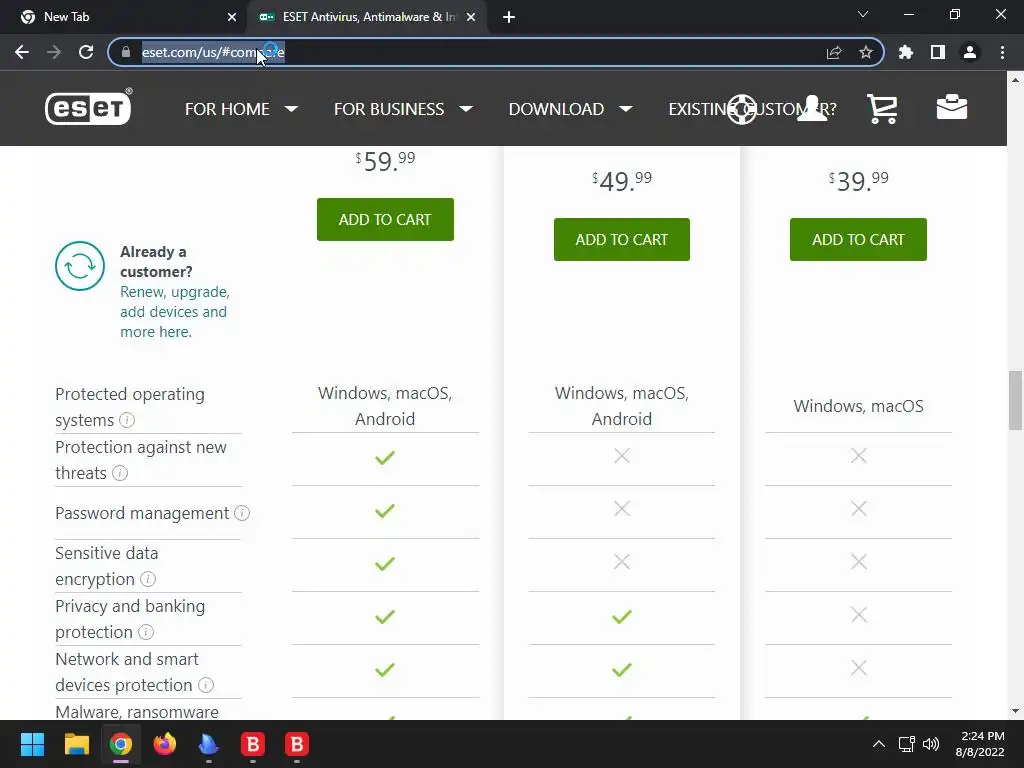
Task: Open Chrome extensions puzzle icon
Action: point(906,52)
